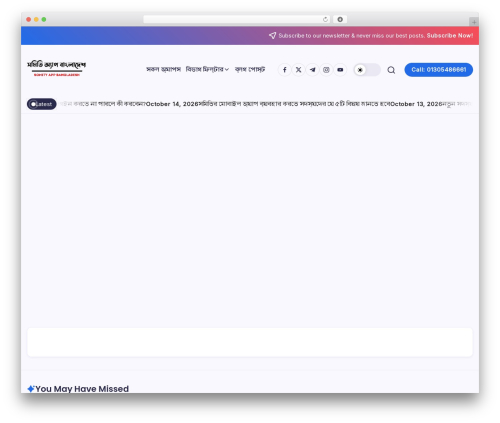This screenshot has height=423, width=500.
Task: Open the search magnifier icon
Action: (391, 70)
